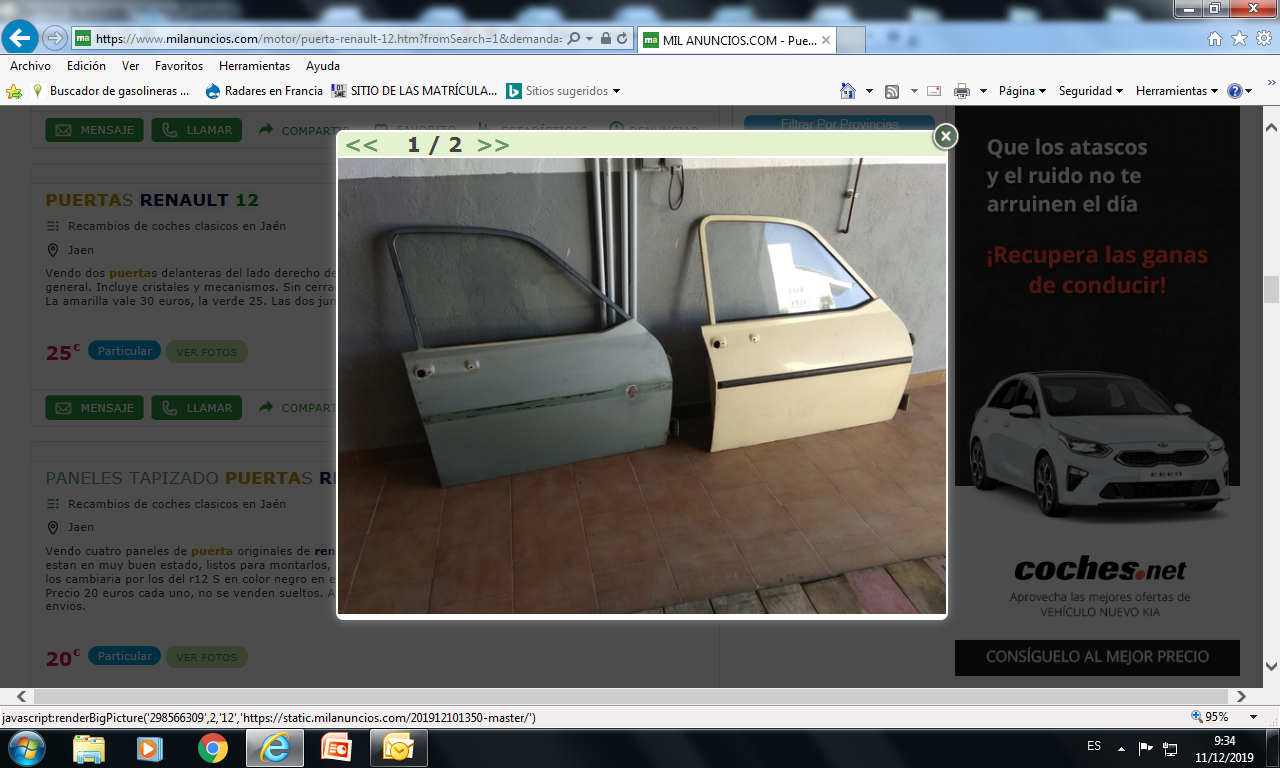This screenshot has height=768, width=1280.
Task: Open Windows Start menu
Action: [x=25, y=747]
